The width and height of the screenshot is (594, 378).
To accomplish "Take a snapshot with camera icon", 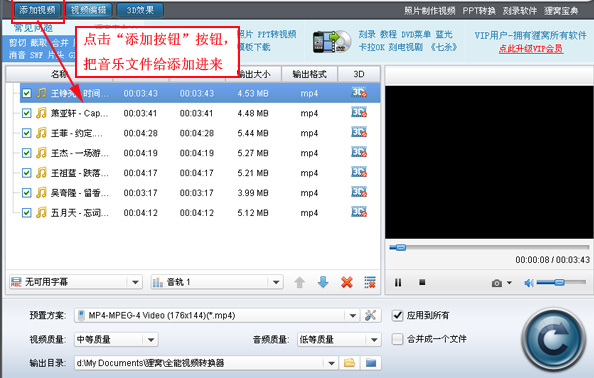I will 497,283.
